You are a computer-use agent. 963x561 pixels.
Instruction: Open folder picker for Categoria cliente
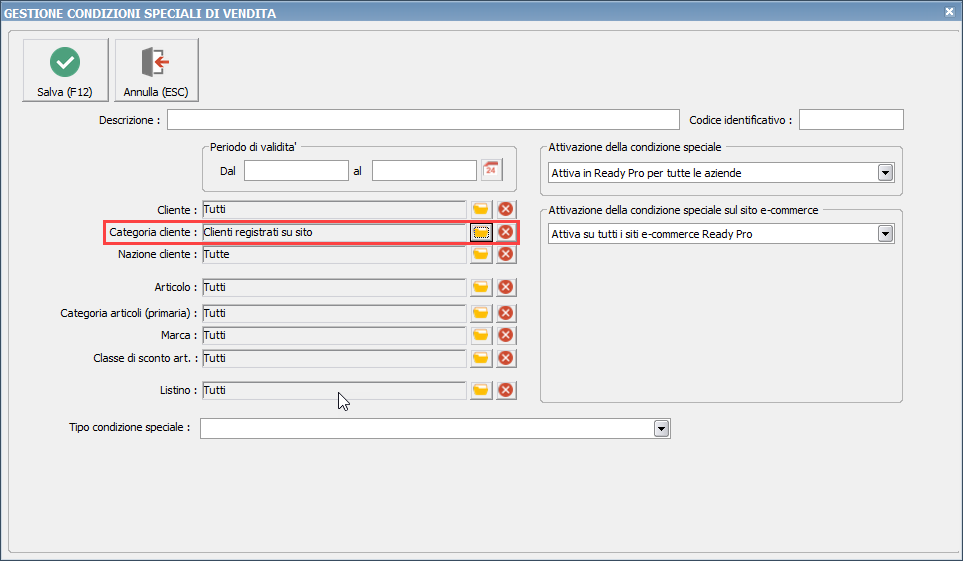tap(481, 232)
